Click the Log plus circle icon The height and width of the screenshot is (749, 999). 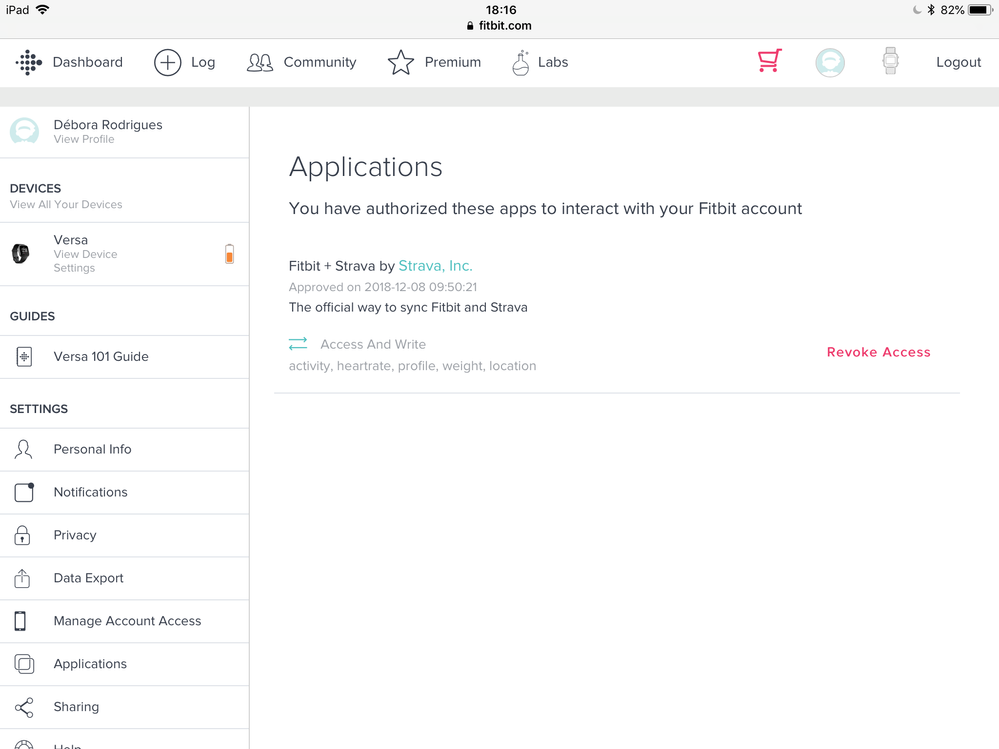tap(168, 62)
